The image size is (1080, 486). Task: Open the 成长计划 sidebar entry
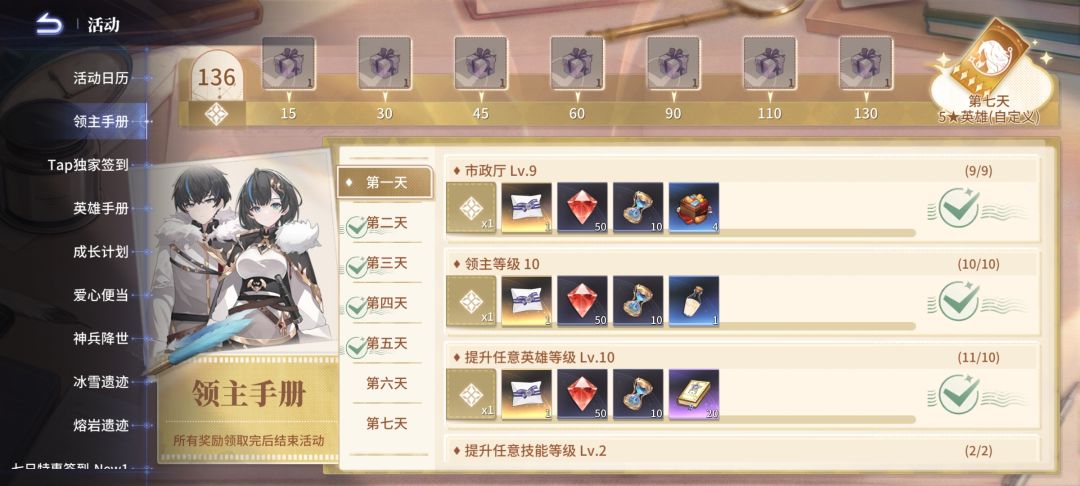(101, 251)
